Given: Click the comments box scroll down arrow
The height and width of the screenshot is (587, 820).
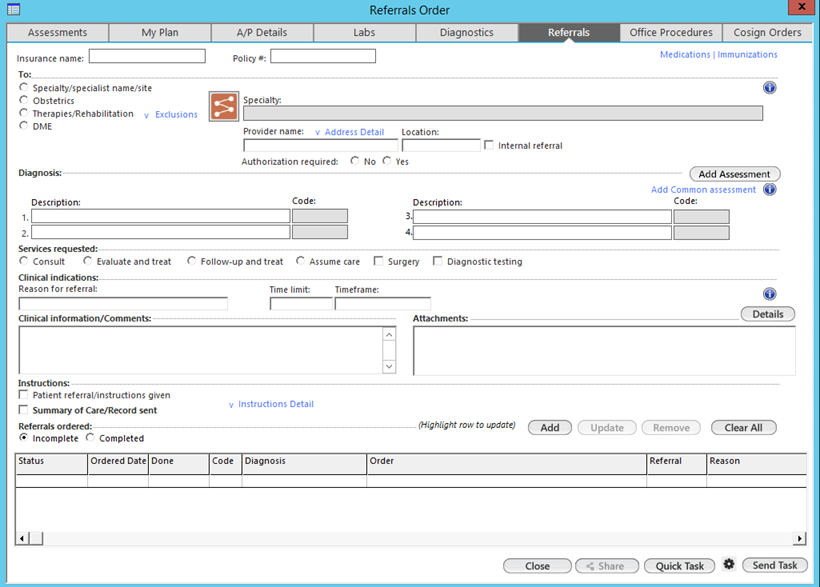Looking at the screenshot, I should [x=389, y=367].
